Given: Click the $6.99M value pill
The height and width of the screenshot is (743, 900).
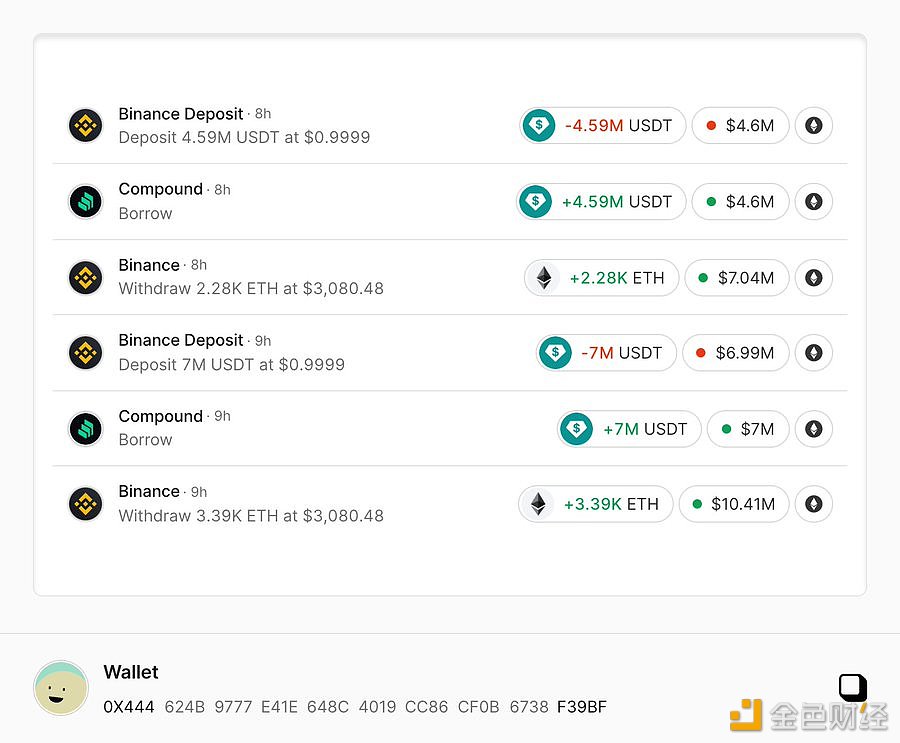Looking at the screenshot, I should (x=736, y=353).
